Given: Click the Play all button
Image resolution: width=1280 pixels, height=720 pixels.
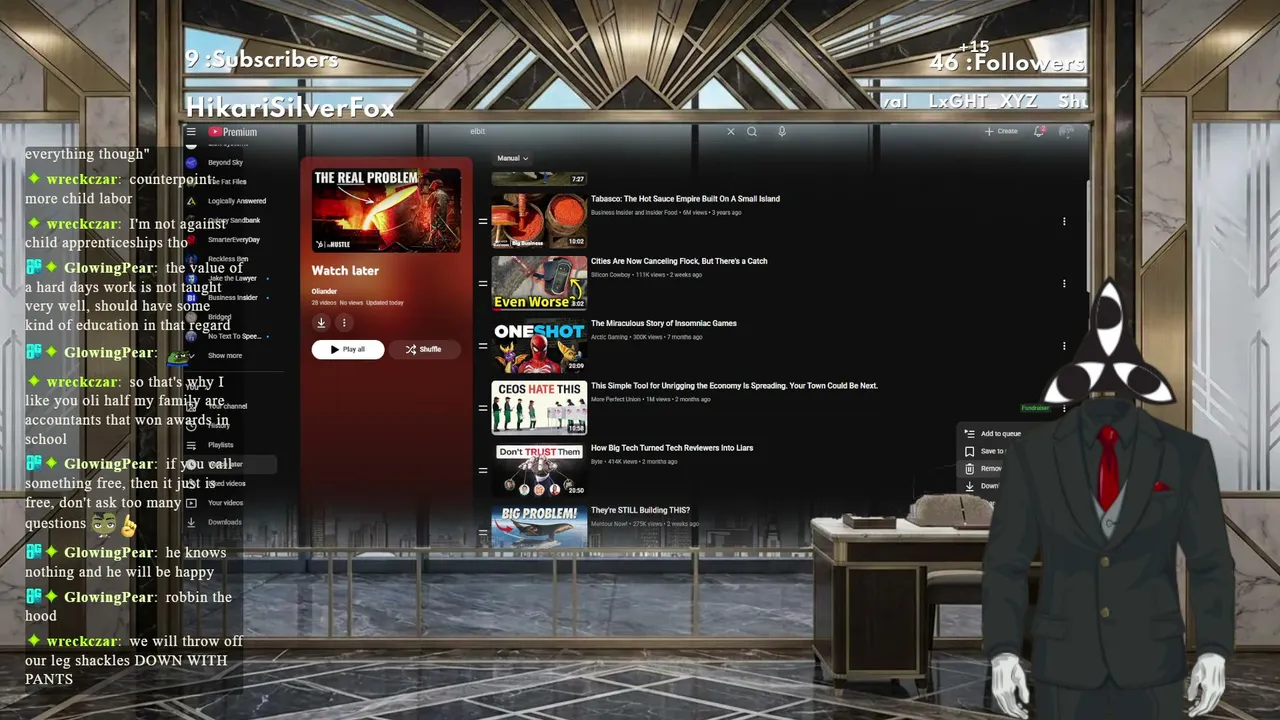Looking at the screenshot, I should [348, 349].
